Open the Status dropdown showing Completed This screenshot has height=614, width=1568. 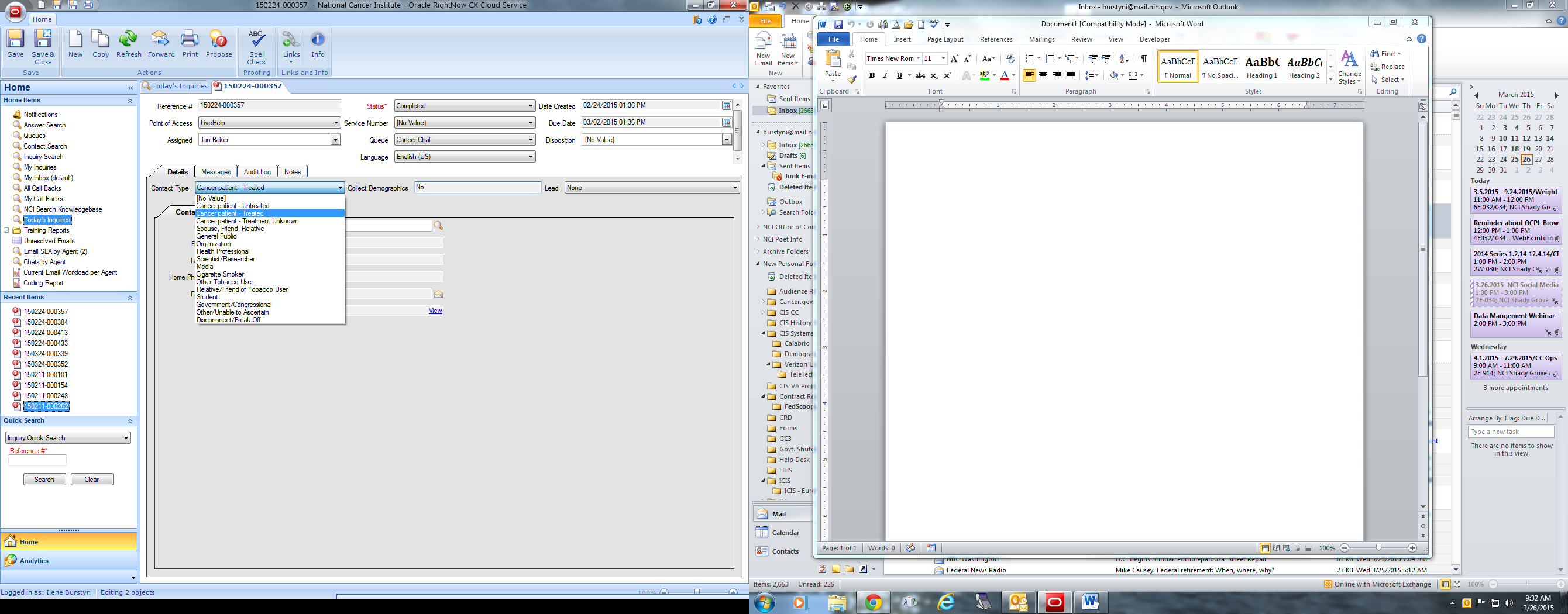465,106
